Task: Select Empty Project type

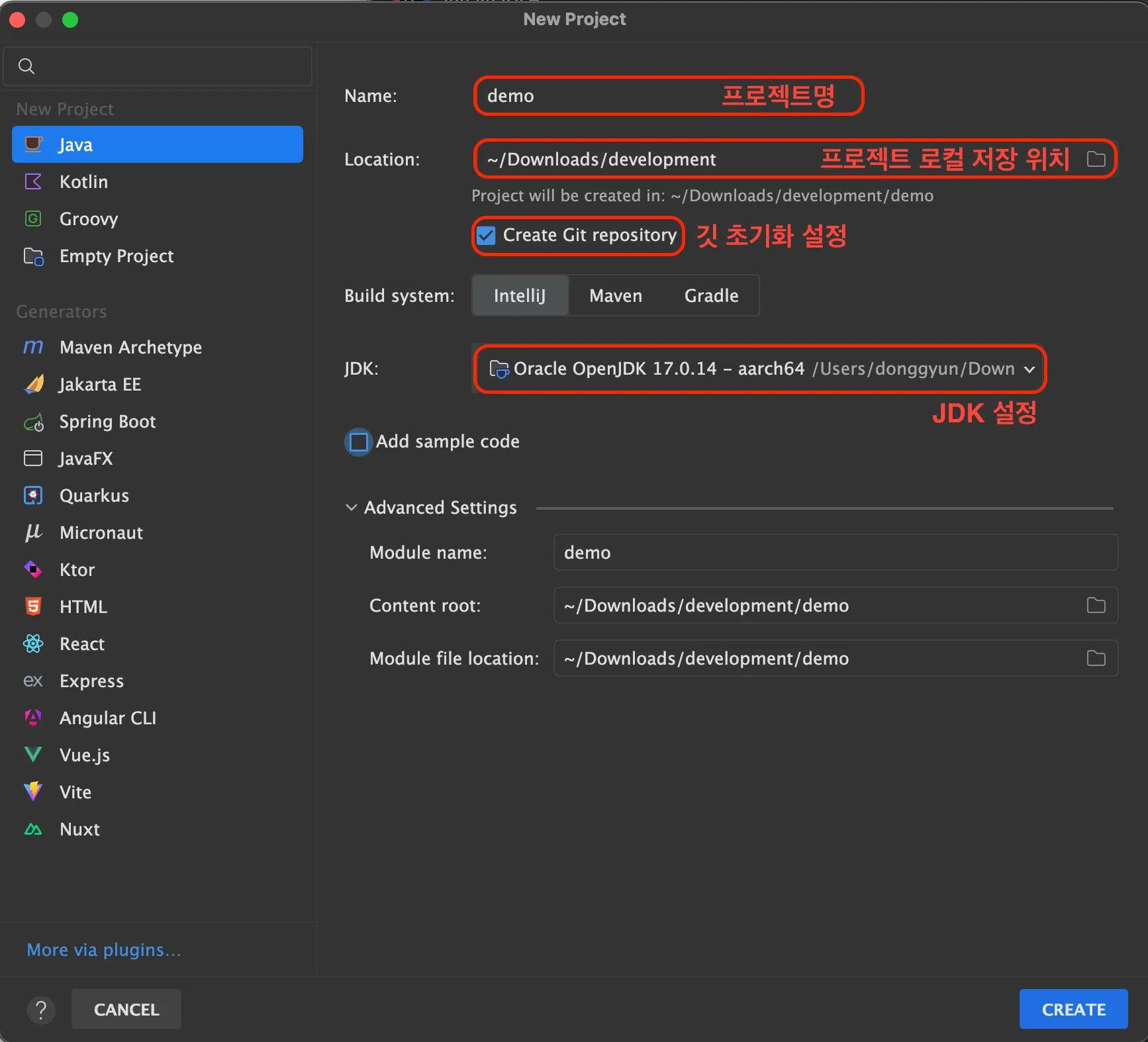Action: tap(158, 256)
